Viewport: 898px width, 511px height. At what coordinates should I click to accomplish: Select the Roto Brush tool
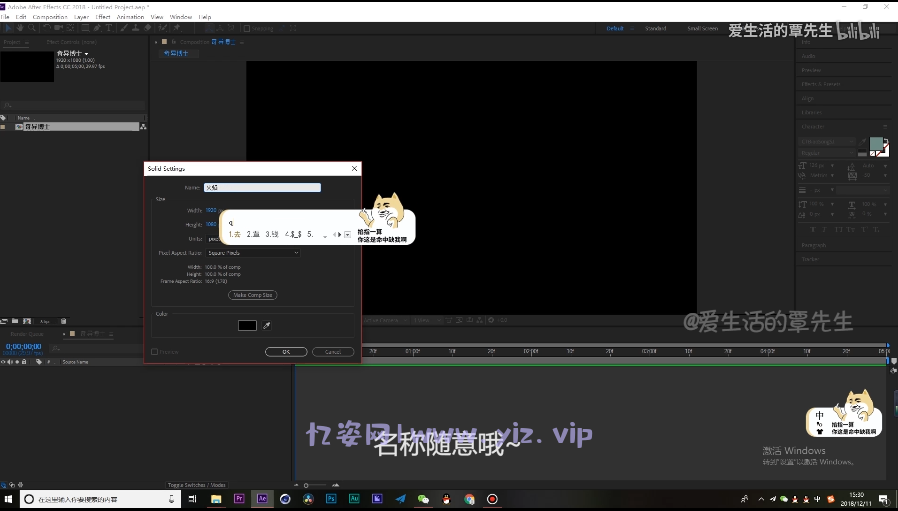[x=163, y=27]
